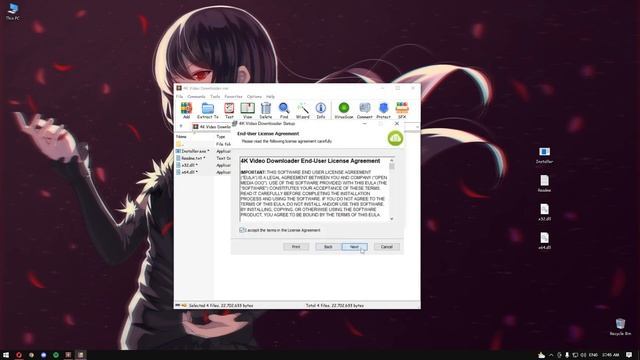Click the license text scrollbar up arrow

pos(392,160)
